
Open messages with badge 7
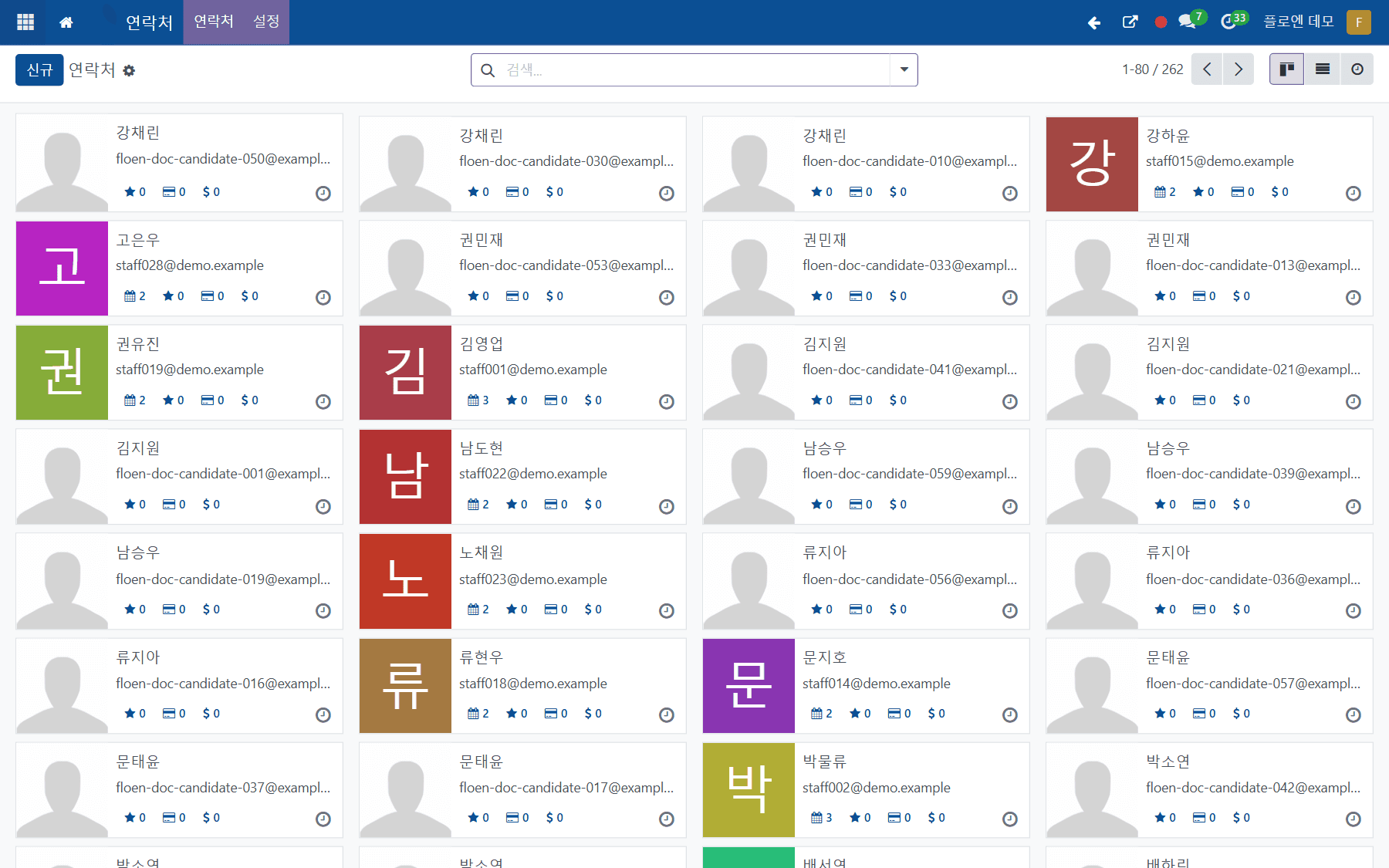click(1191, 21)
